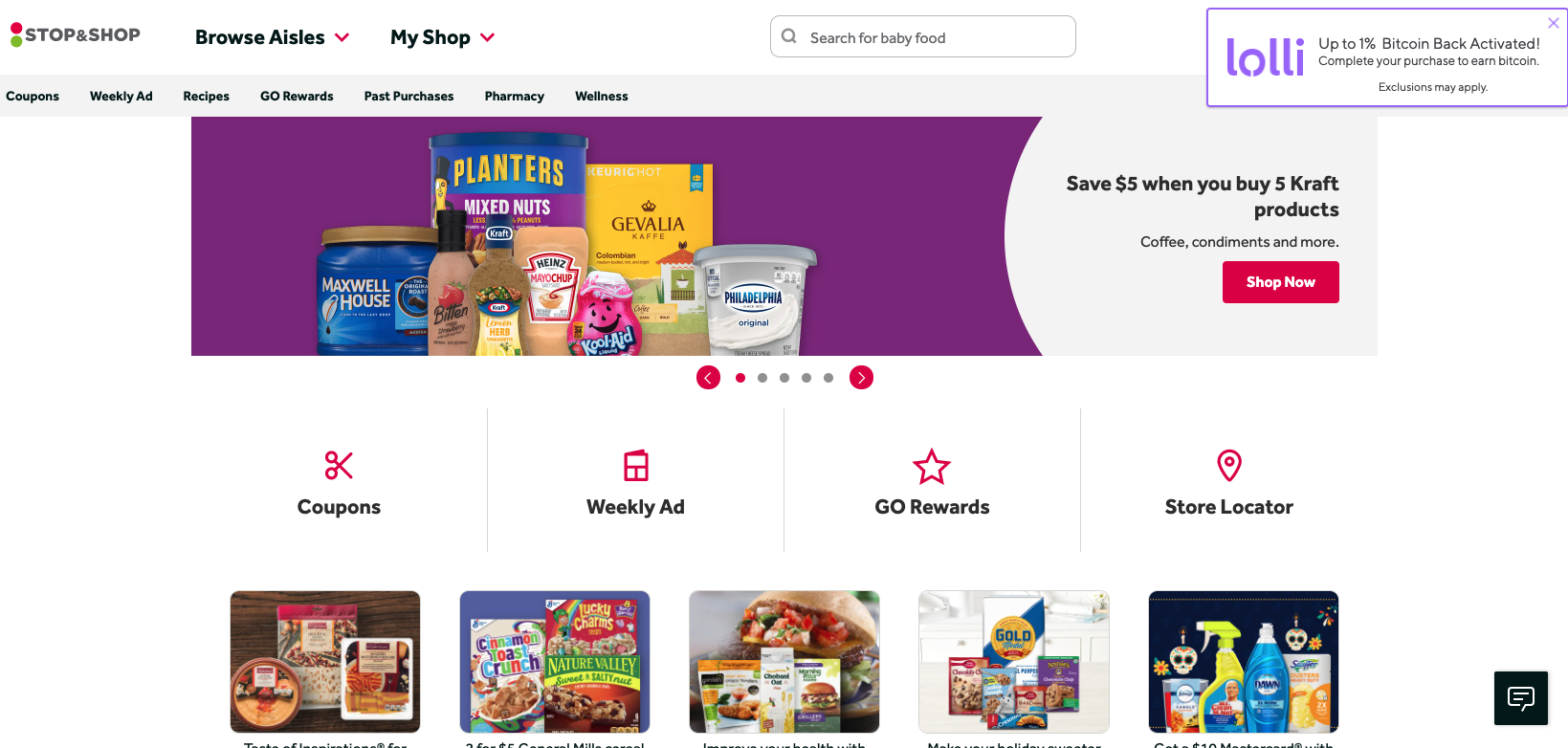Select the second carousel dot
This screenshot has height=748, width=1568.
coord(762,378)
